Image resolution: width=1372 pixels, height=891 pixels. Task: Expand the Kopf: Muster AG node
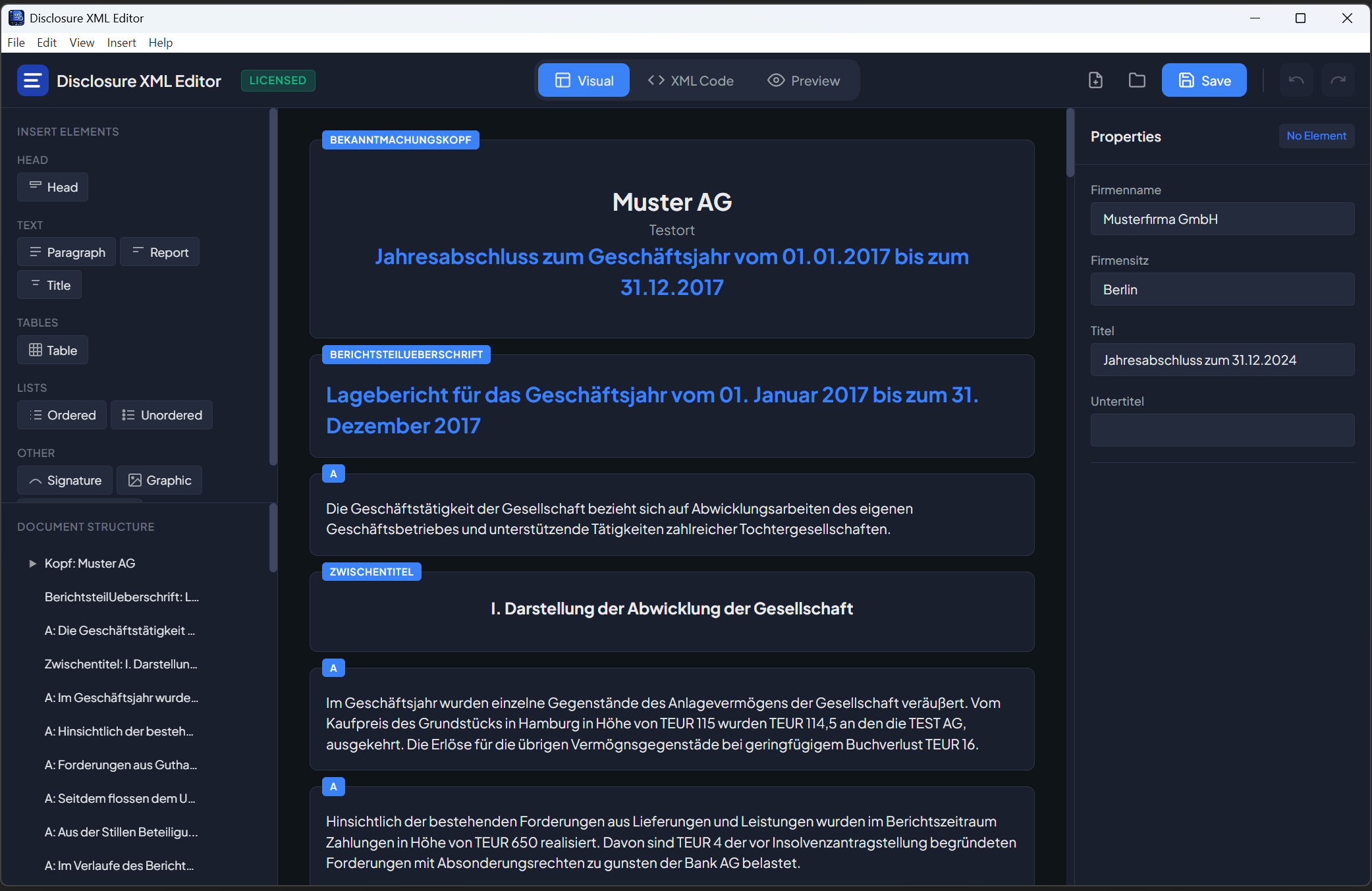pos(32,563)
